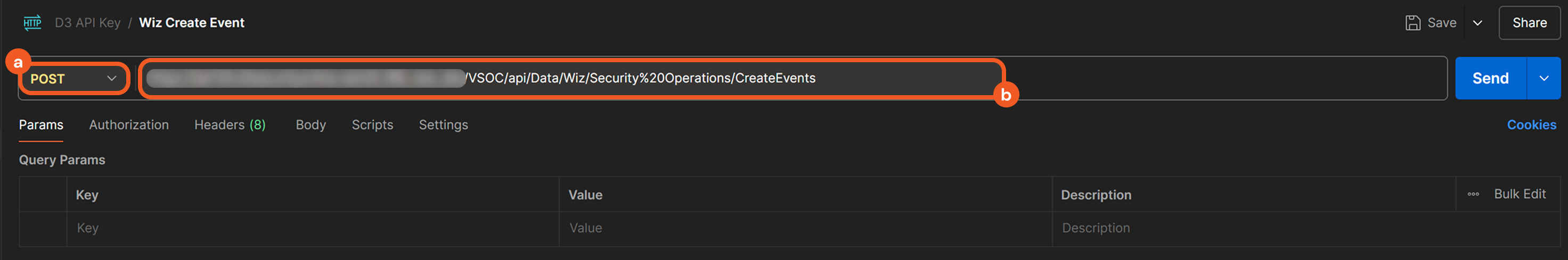Image resolution: width=1568 pixels, height=260 pixels.
Task: Click the Save floppy disk icon
Action: pyautogui.click(x=1413, y=23)
